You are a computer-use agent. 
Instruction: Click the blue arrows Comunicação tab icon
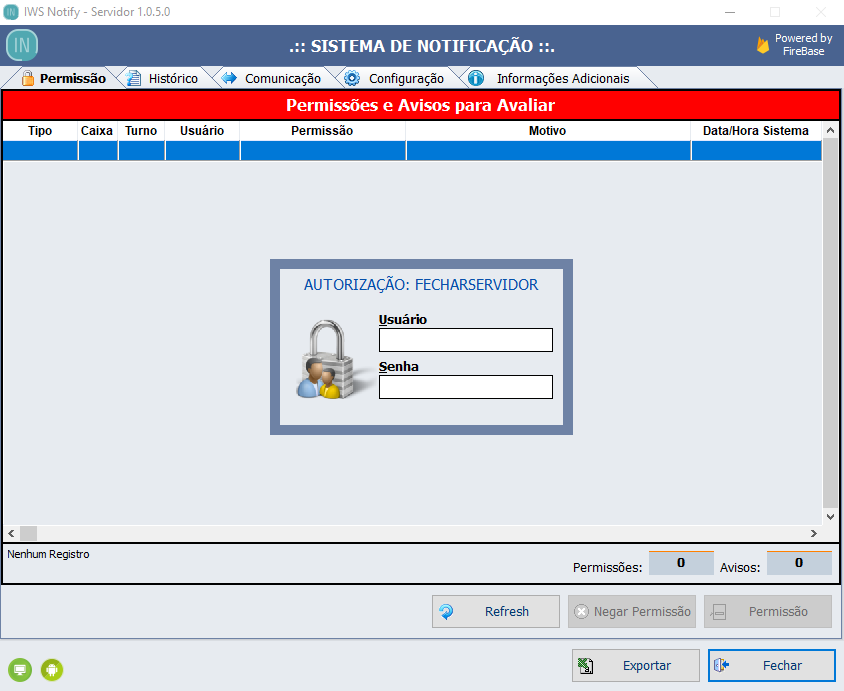(x=228, y=78)
